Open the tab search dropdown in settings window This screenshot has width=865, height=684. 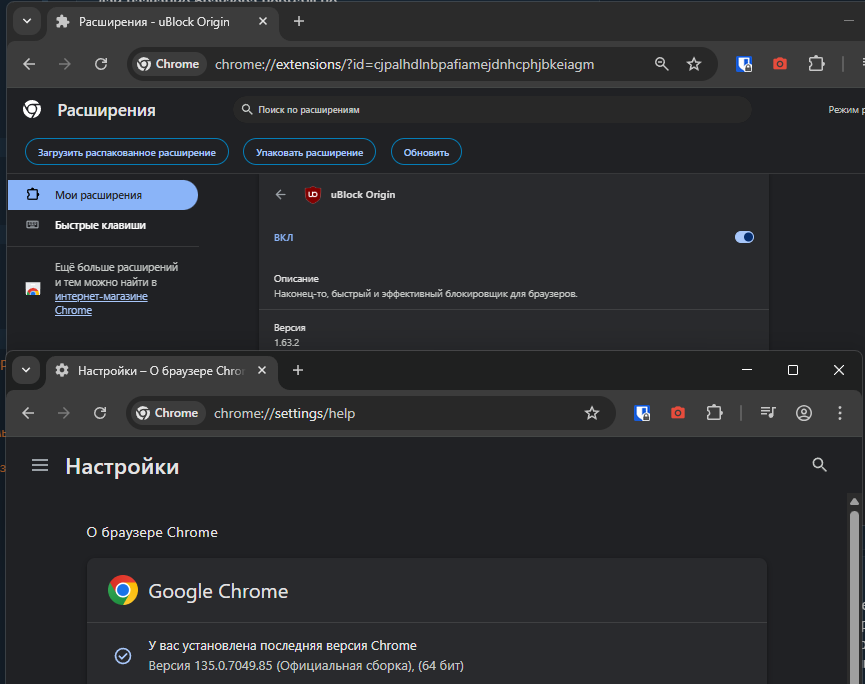click(26, 370)
